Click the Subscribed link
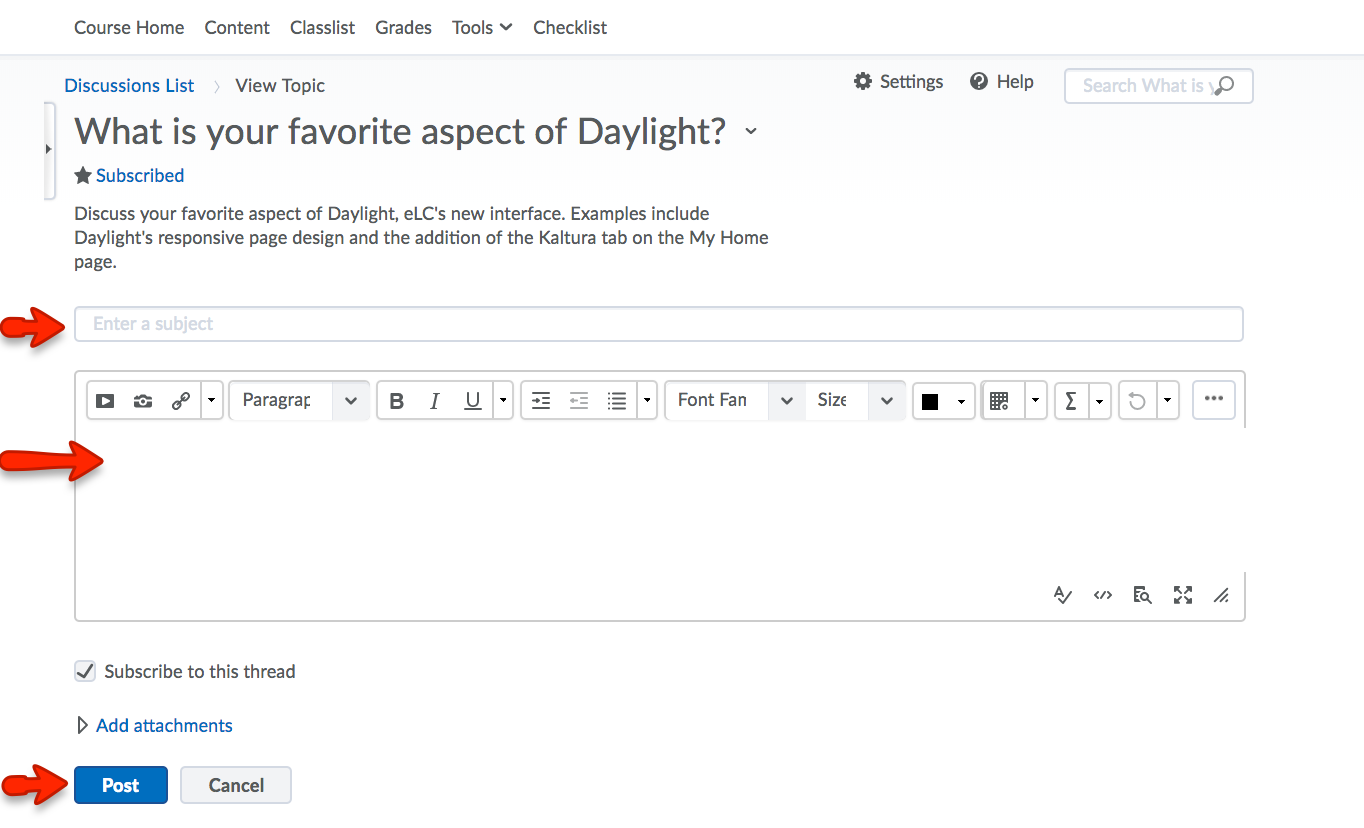Image resolution: width=1364 pixels, height=828 pixels. 140,176
